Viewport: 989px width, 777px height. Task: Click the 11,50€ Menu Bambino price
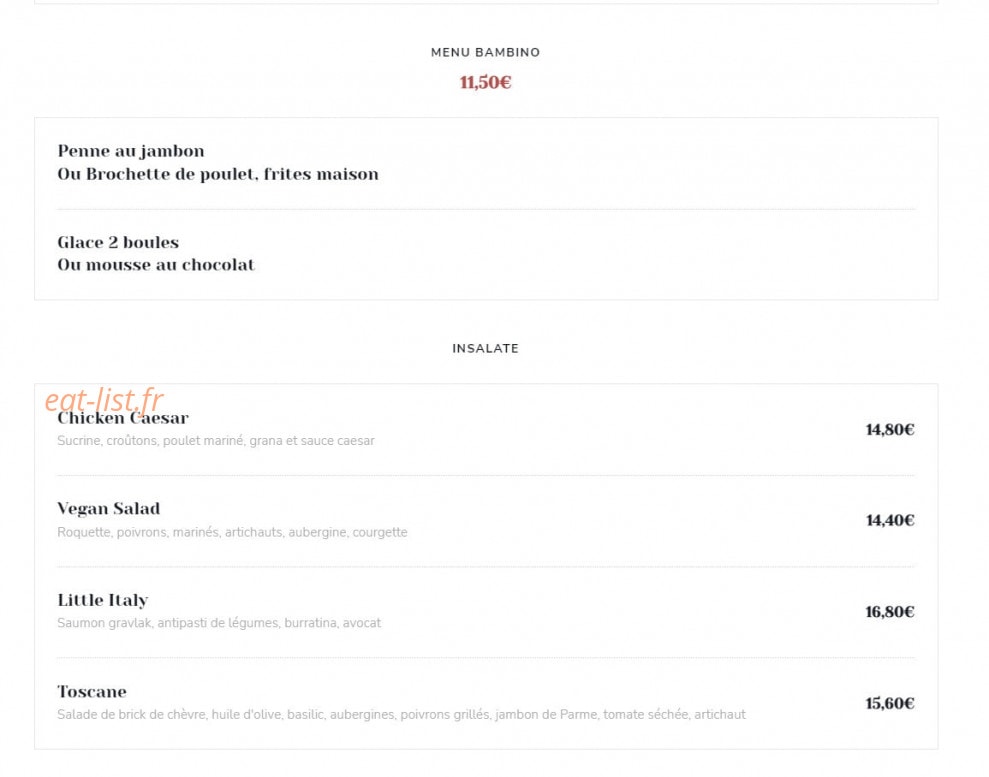point(485,82)
